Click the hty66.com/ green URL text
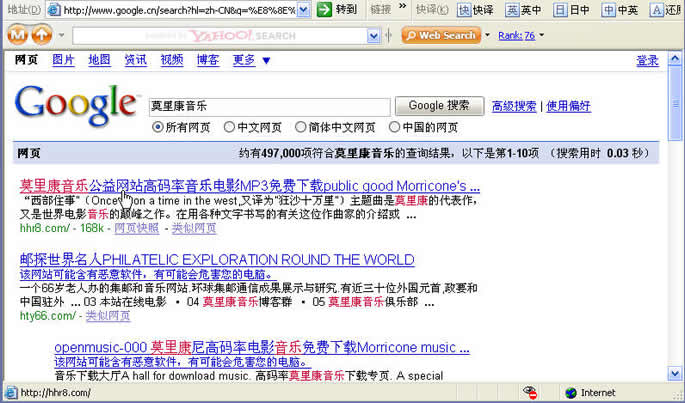This screenshot has width=685, height=403. click(x=48, y=316)
